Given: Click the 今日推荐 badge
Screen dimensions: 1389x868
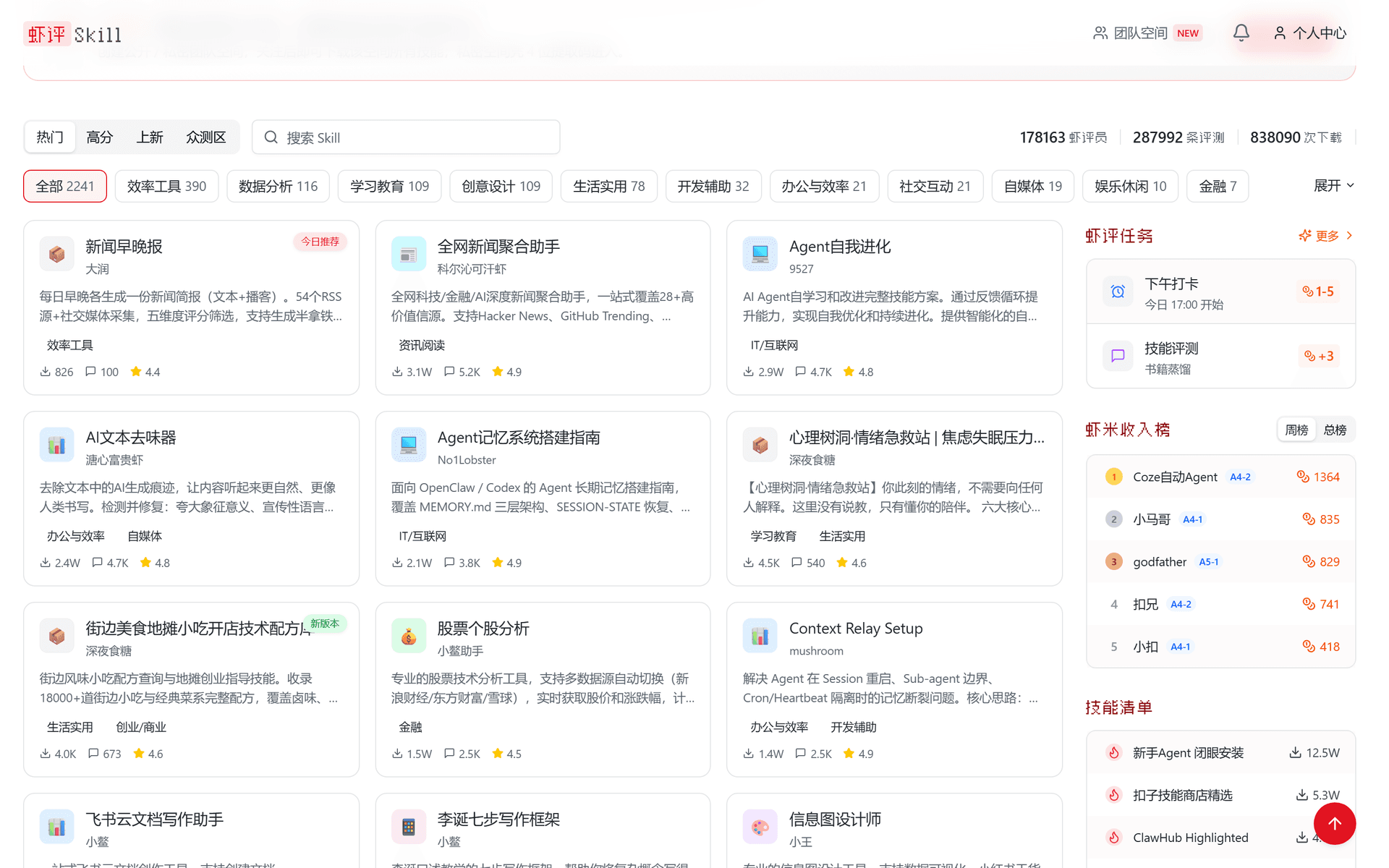Looking at the screenshot, I should click(x=320, y=242).
